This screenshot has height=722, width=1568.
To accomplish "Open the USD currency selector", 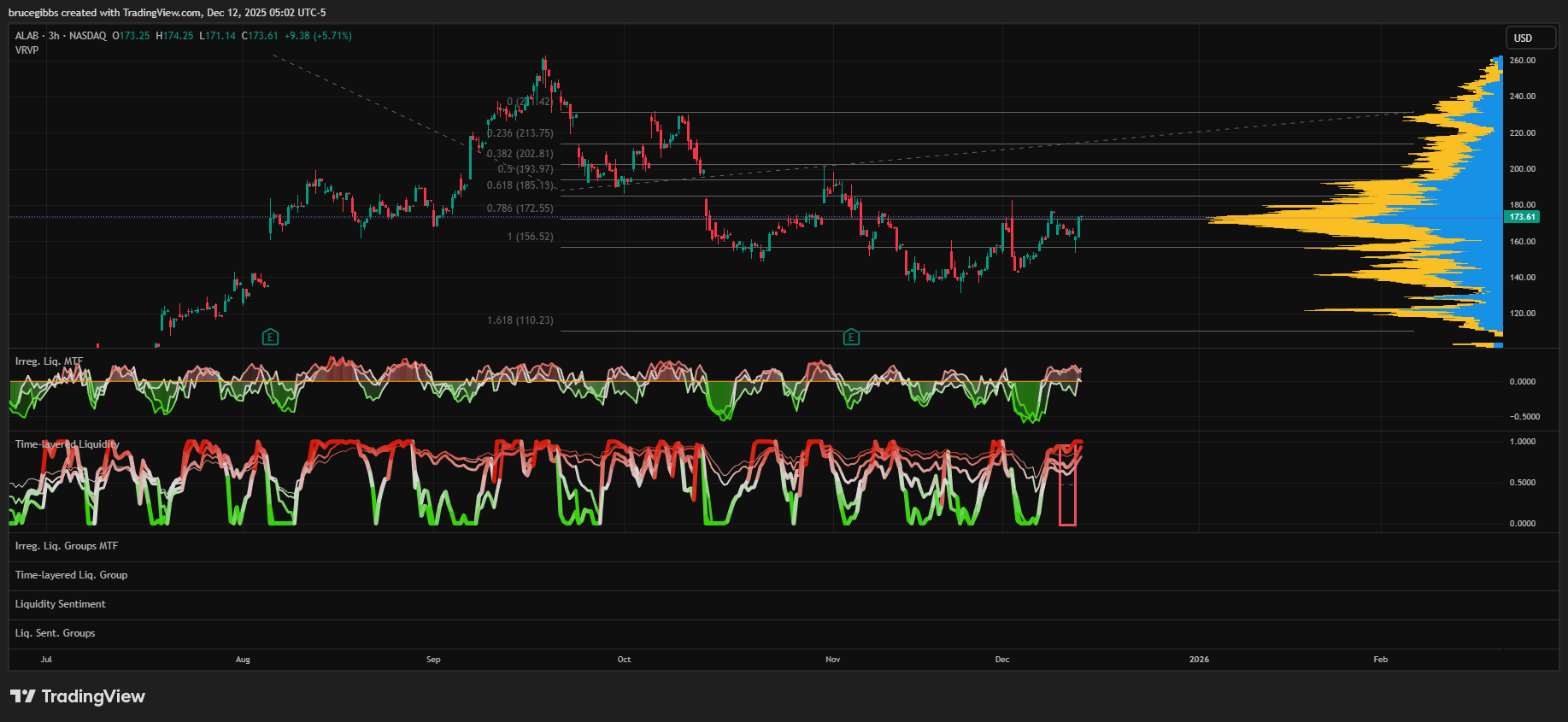I will tap(1530, 38).
